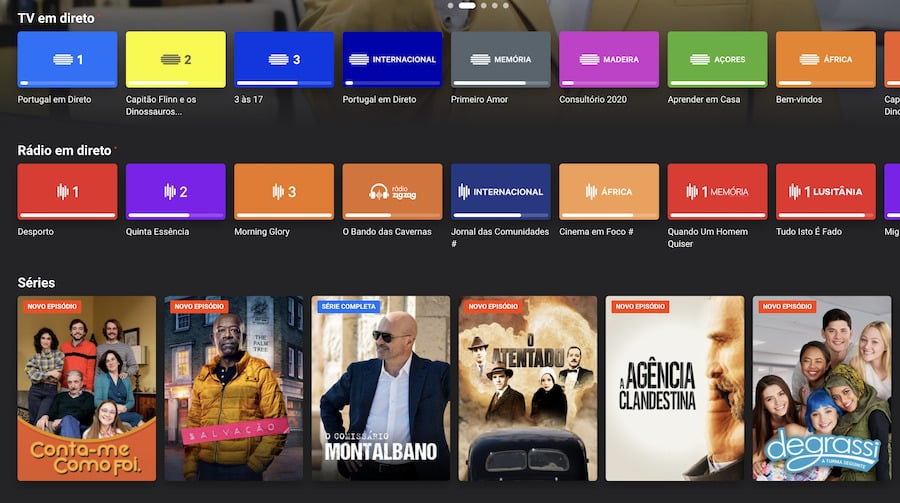Open the 'Rádio em direto' section heading
The image size is (900, 503).
[x=64, y=150]
